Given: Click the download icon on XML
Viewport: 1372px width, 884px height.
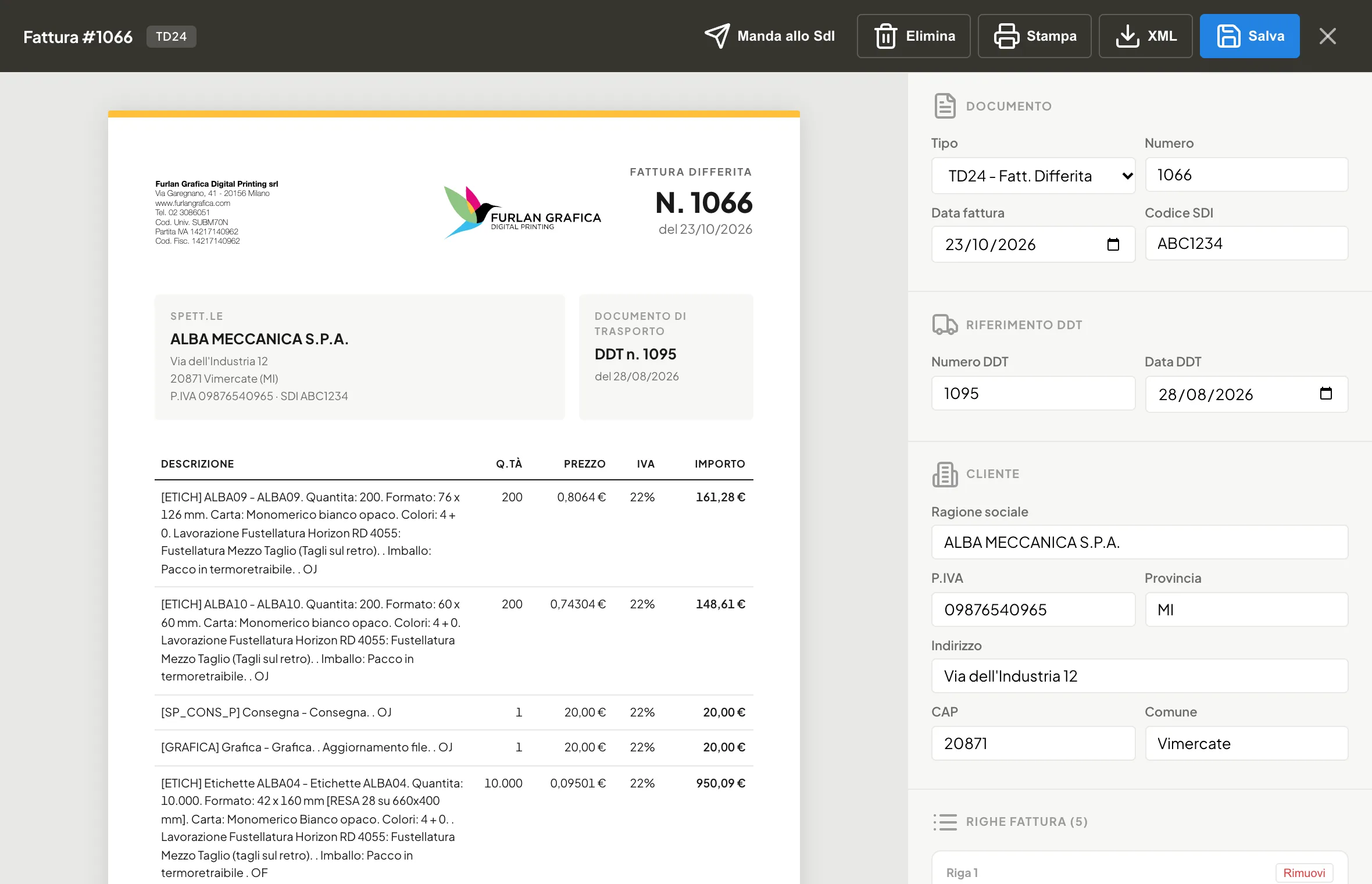Looking at the screenshot, I should pyautogui.click(x=1127, y=36).
